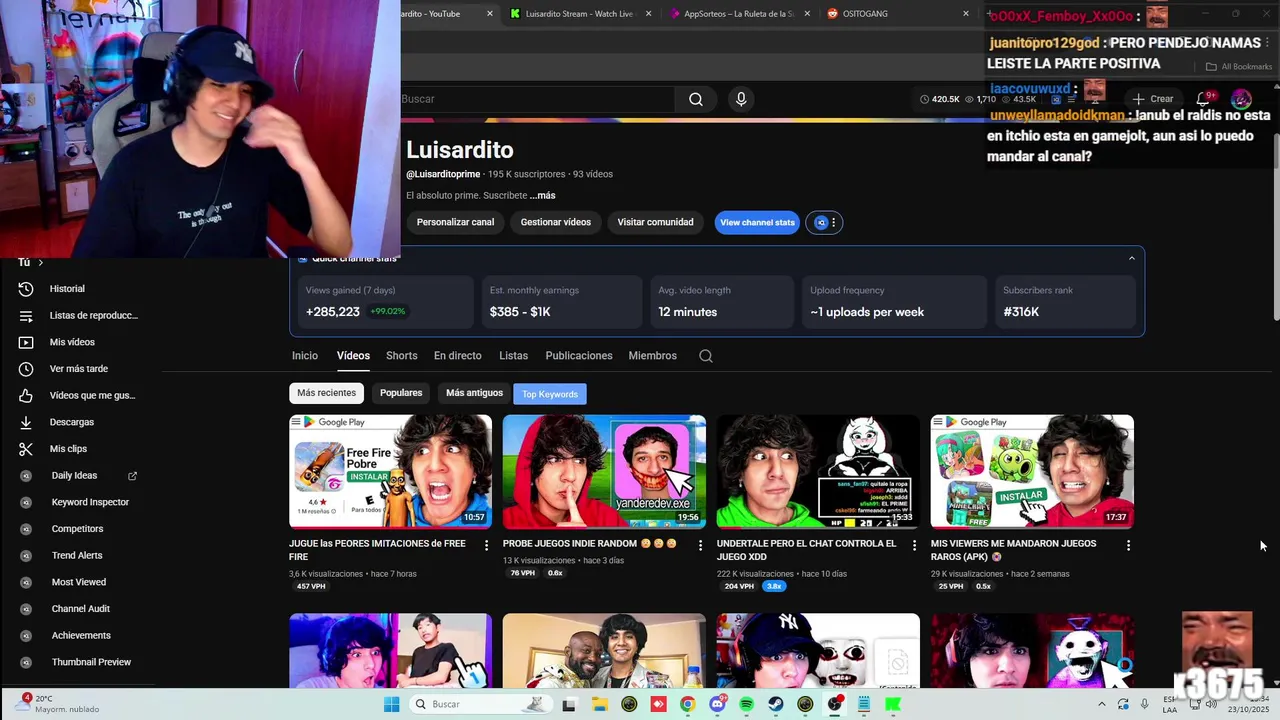
Task: Click the Chrome icon in the taskbar
Action: [x=687, y=704]
